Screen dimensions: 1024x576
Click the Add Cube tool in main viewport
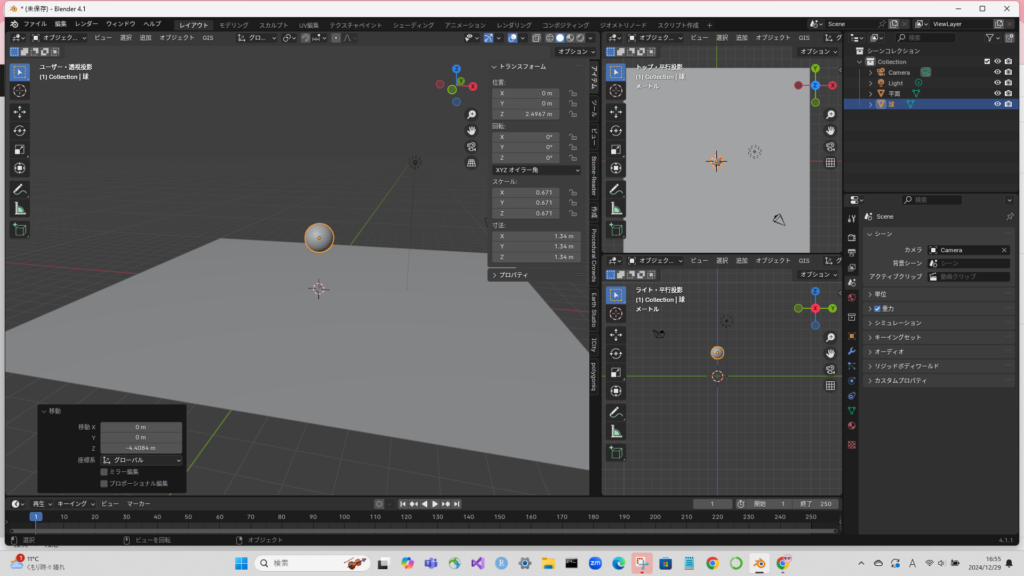click(20, 229)
